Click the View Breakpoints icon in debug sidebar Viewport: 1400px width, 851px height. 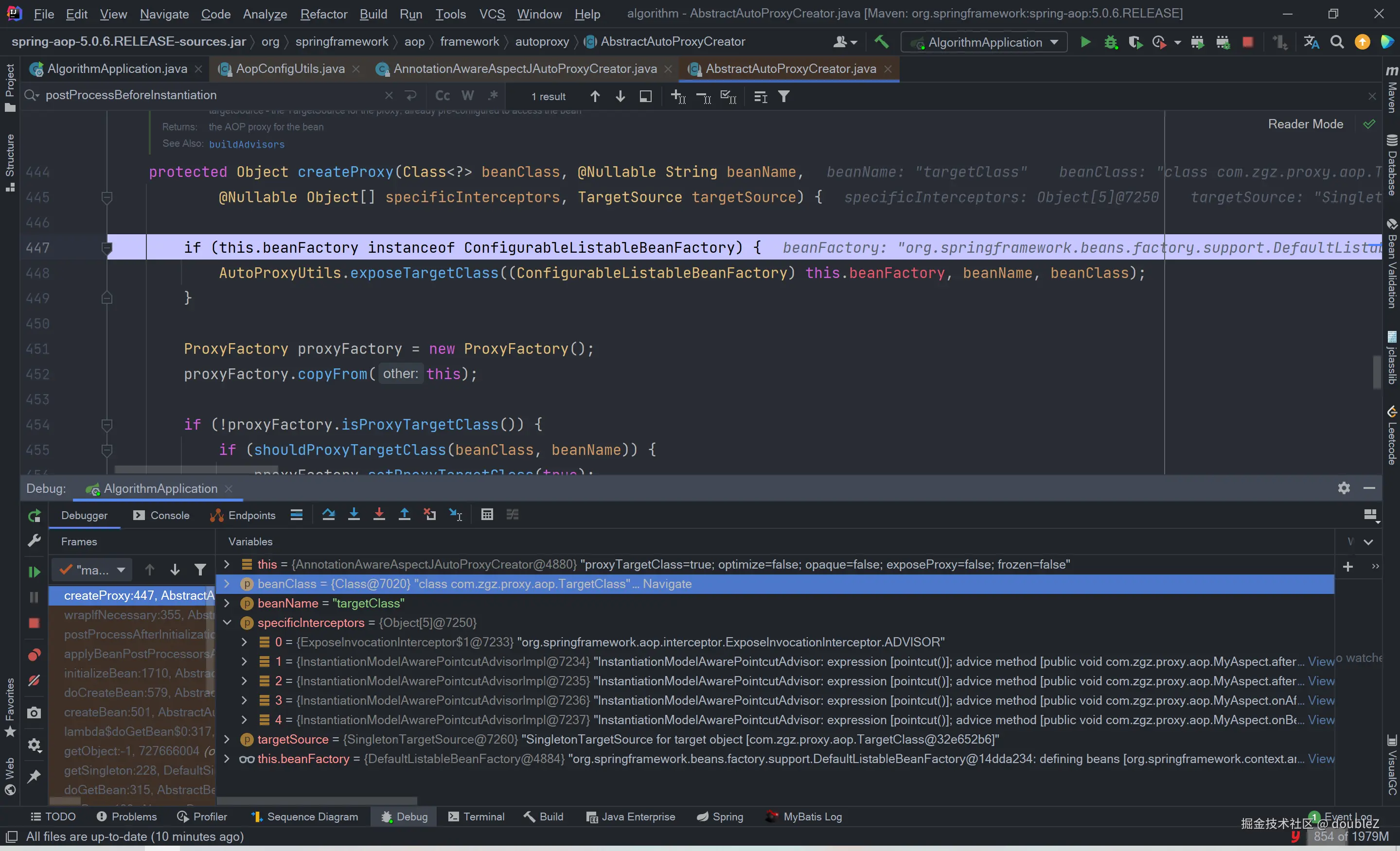34,655
